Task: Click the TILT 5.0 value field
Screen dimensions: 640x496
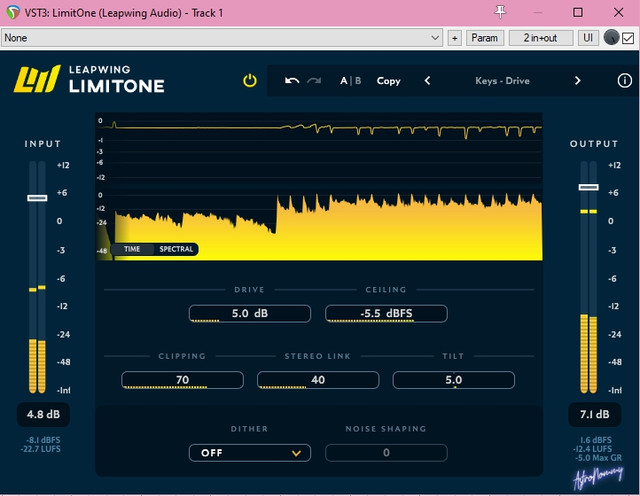Action: (x=453, y=380)
